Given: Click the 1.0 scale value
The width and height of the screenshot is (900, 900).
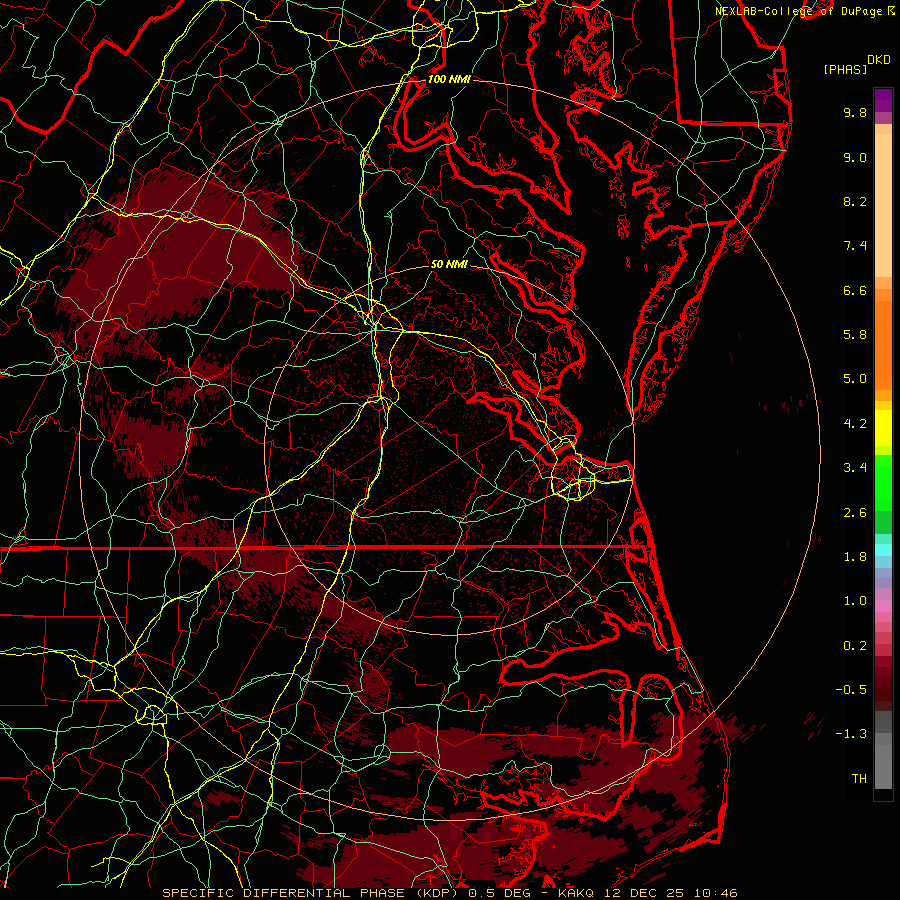Looking at the screenshot, I should [x=855, y=601].
